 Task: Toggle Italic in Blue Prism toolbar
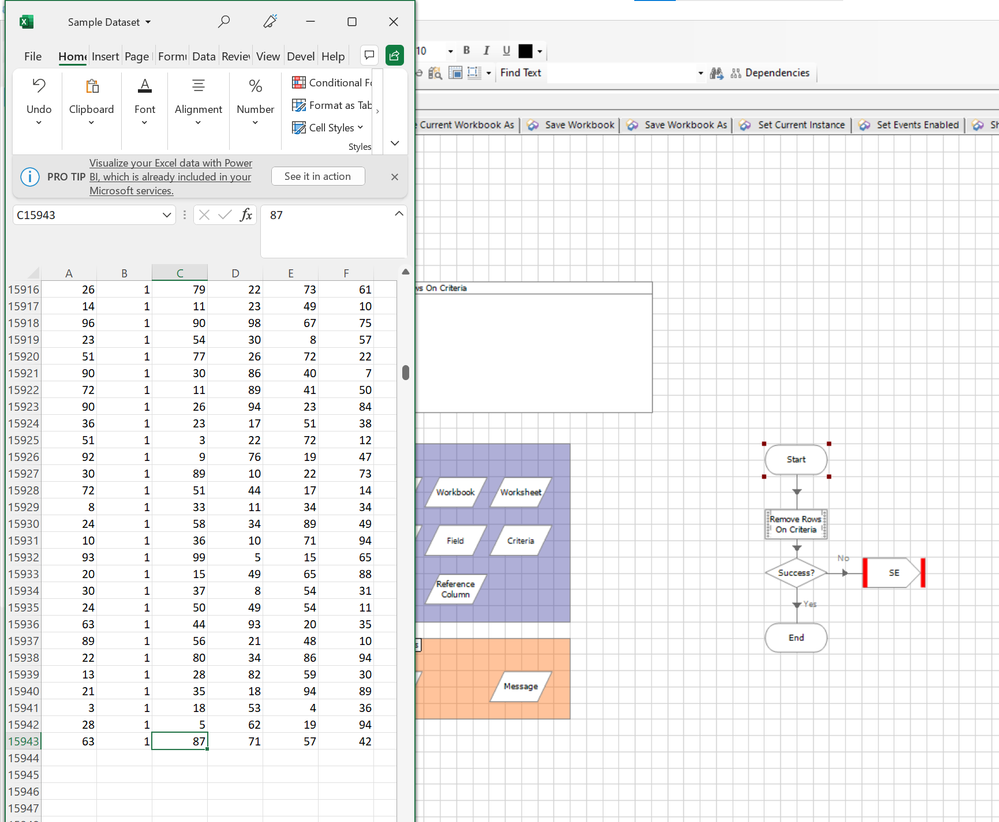(486, 50)
